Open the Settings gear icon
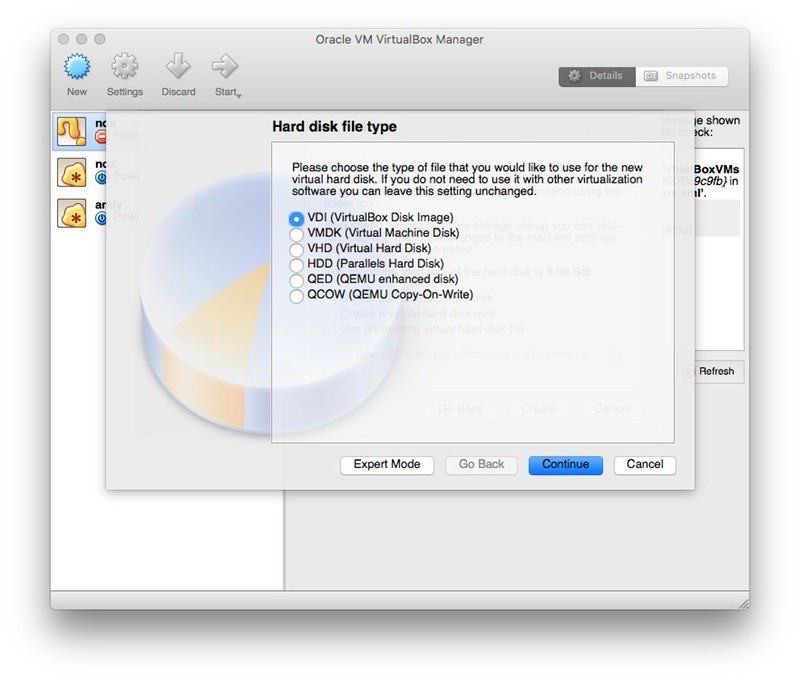The image size is (800, 682). 124,66
